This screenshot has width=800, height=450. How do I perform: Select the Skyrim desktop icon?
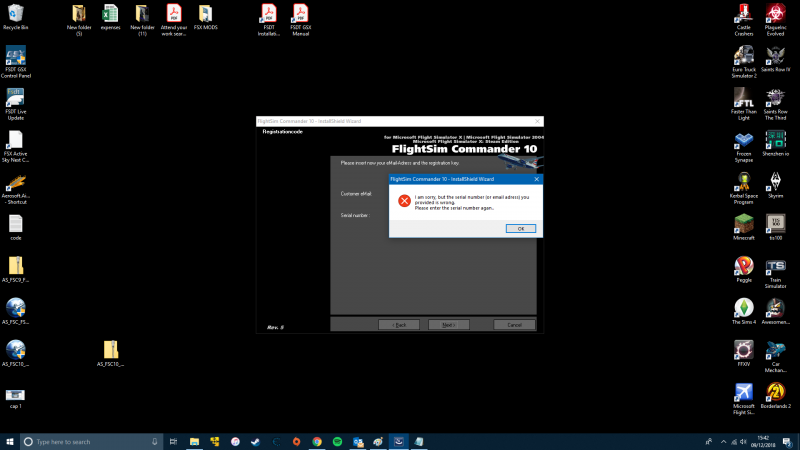pos(775,185)
